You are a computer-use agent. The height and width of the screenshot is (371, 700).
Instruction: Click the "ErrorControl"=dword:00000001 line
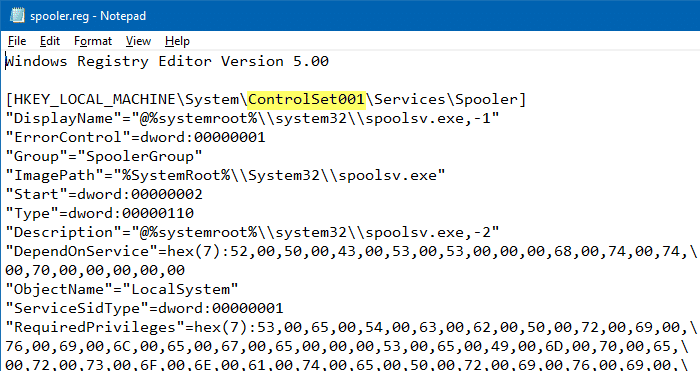[x=135, y=137]
